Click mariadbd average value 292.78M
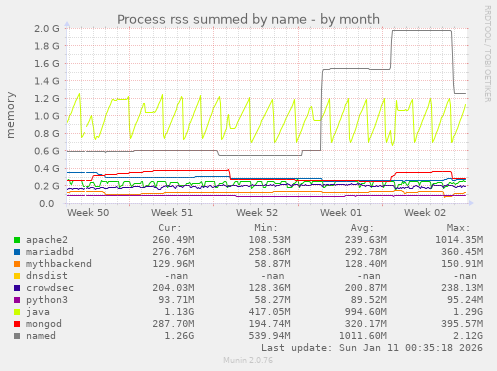 click(x=366, y=252)
